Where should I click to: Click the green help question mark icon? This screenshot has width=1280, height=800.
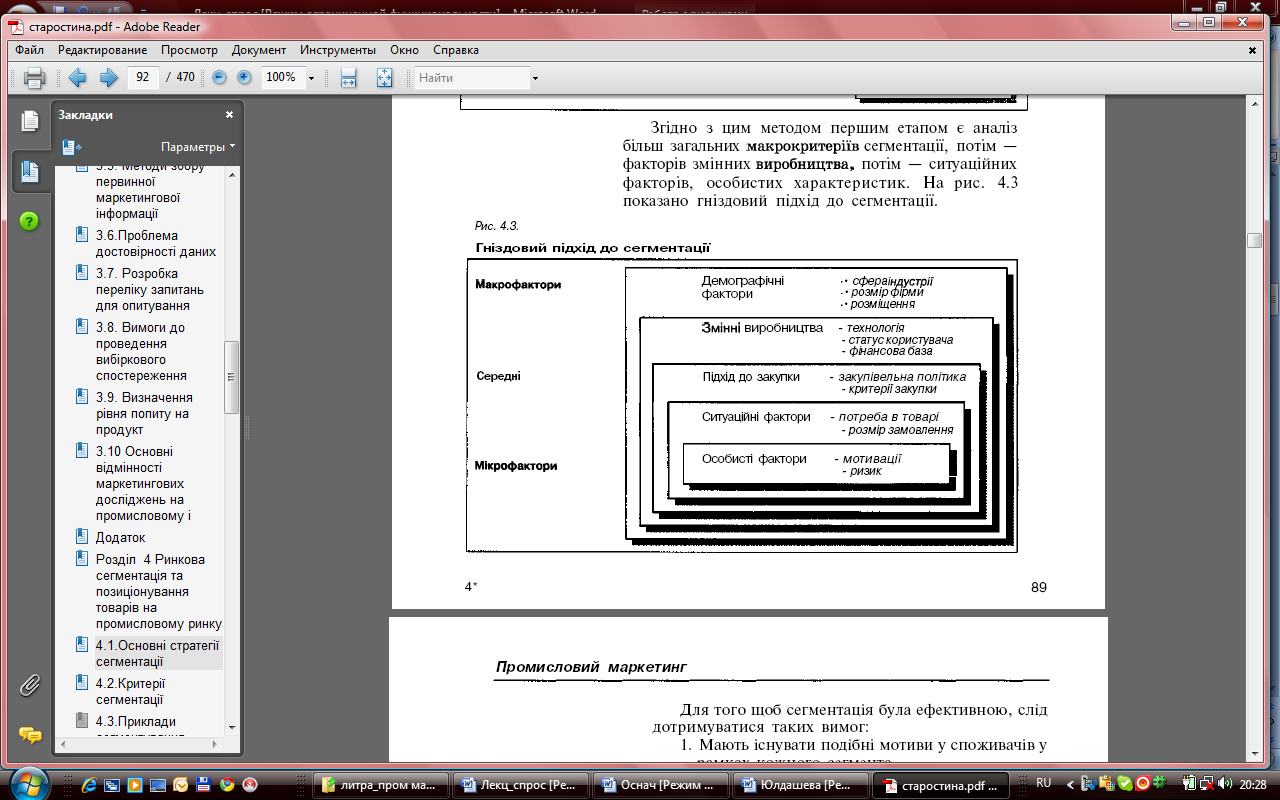click(29, 222)
